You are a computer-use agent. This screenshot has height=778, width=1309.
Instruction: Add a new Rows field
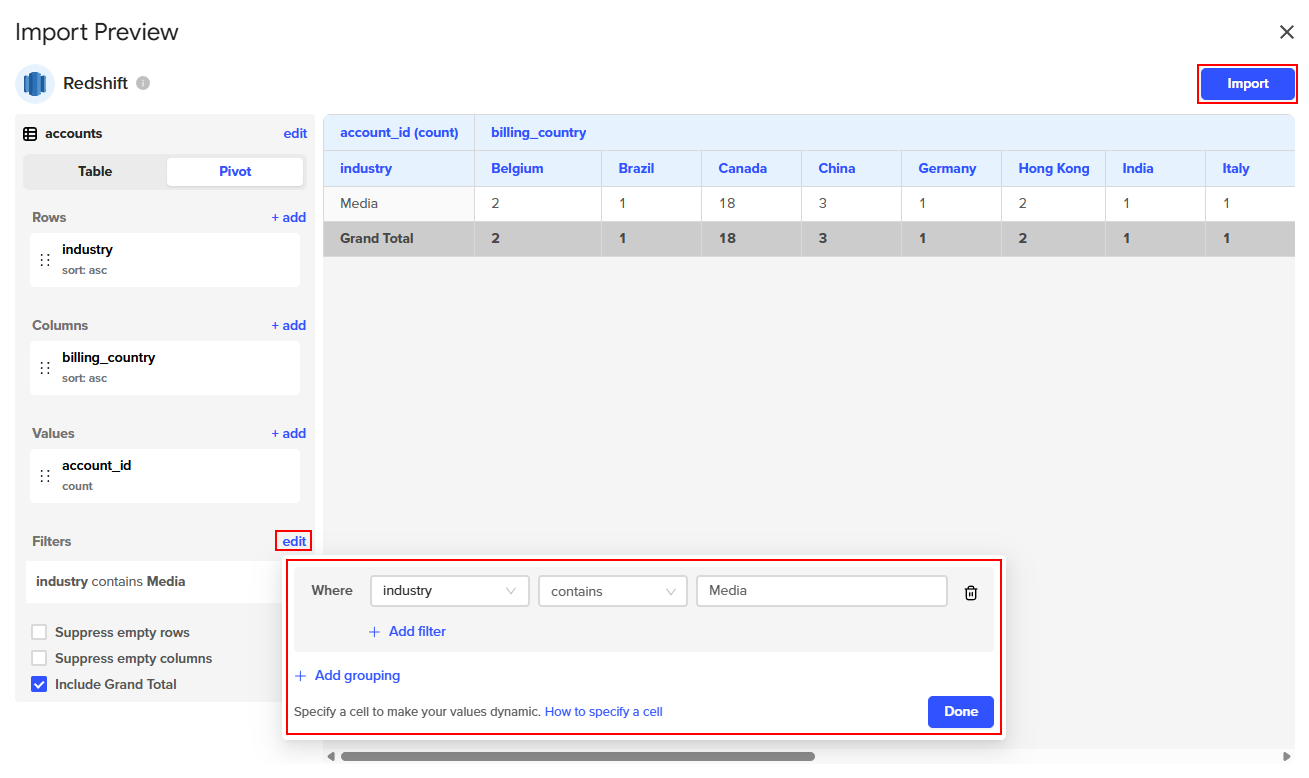tap(288, 217)
